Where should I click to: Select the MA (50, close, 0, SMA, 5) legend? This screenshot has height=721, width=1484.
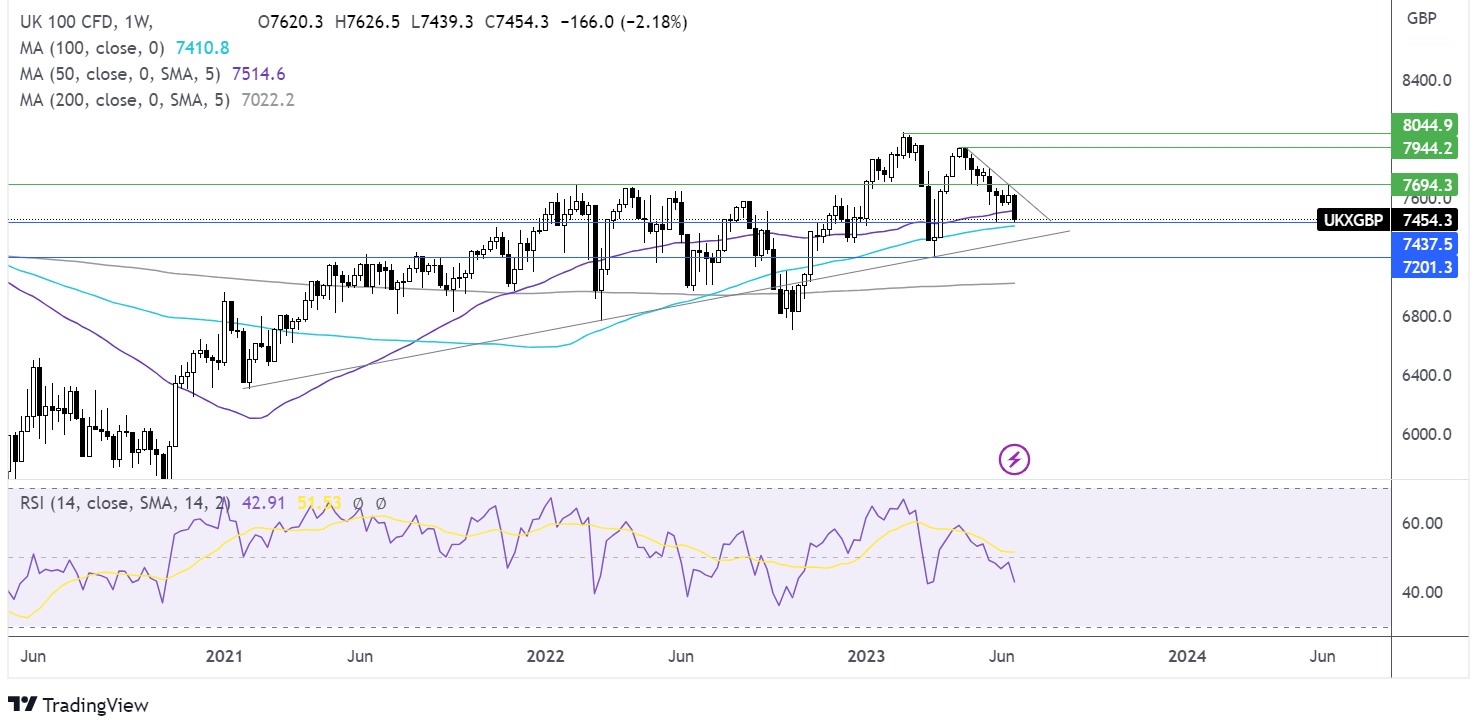[x=122, y=74]
